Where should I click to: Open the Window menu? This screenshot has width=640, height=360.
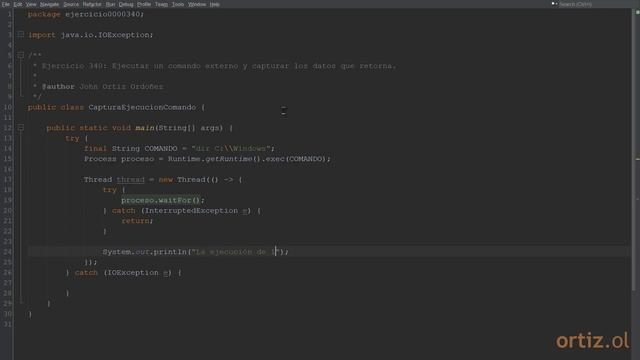click(197, 4)
